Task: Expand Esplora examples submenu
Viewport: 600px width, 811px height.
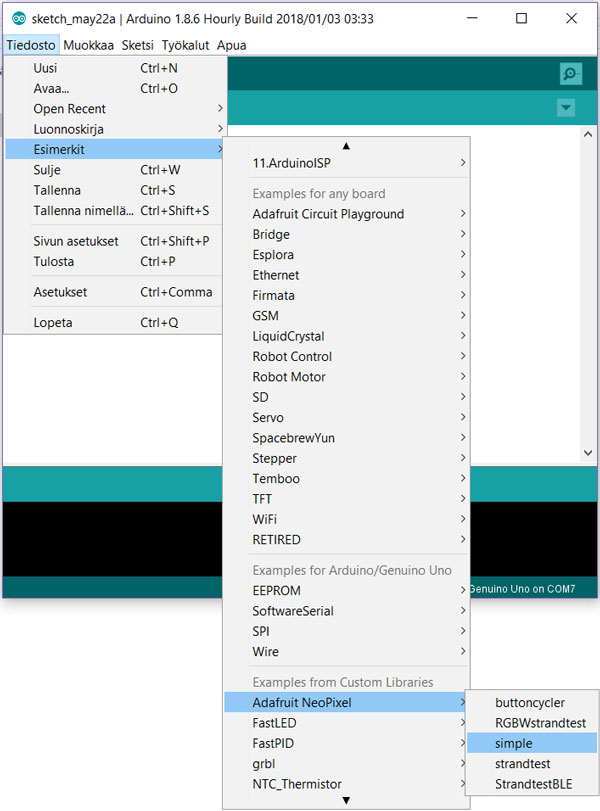Action: (347, 254)
